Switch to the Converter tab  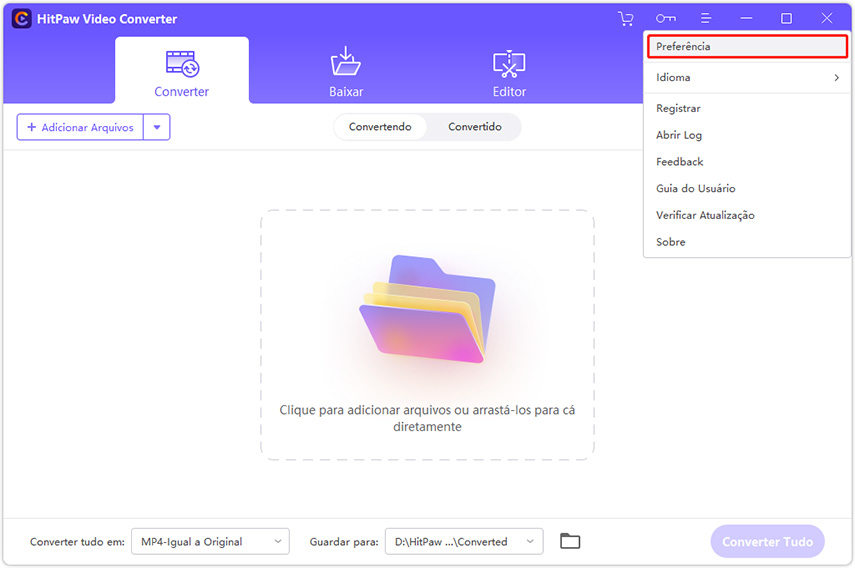click(x=182, y=70)
